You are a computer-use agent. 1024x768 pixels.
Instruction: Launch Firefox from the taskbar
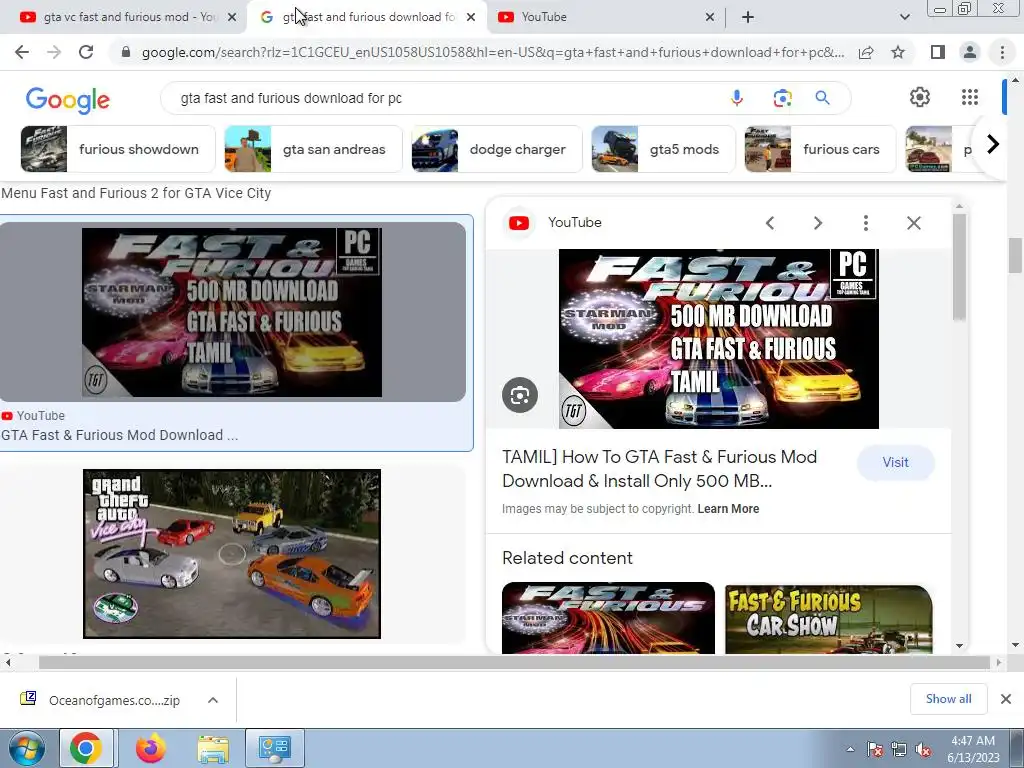pyautogui.click(x=150, y=748)
